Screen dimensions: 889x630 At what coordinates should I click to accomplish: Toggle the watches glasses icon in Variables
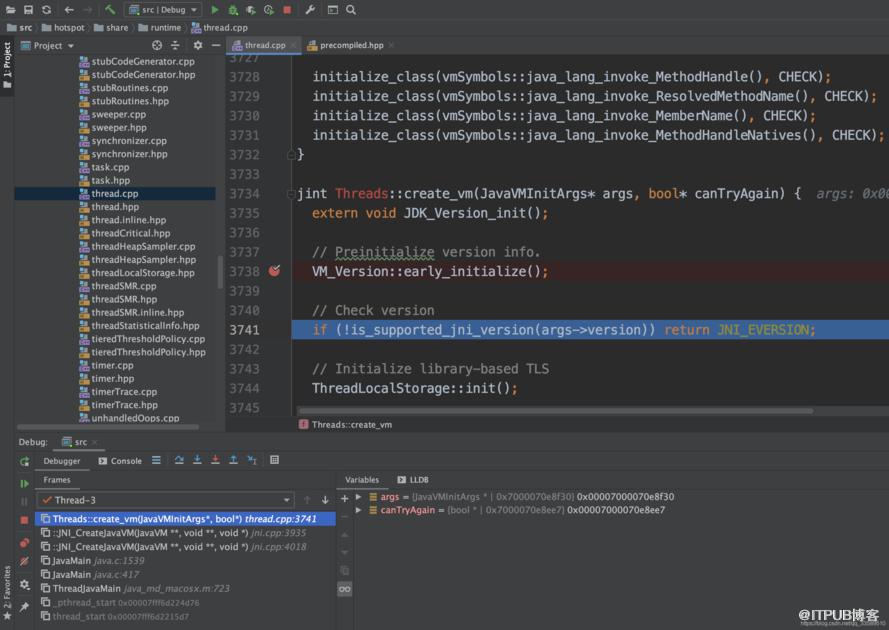pos(344,590)
